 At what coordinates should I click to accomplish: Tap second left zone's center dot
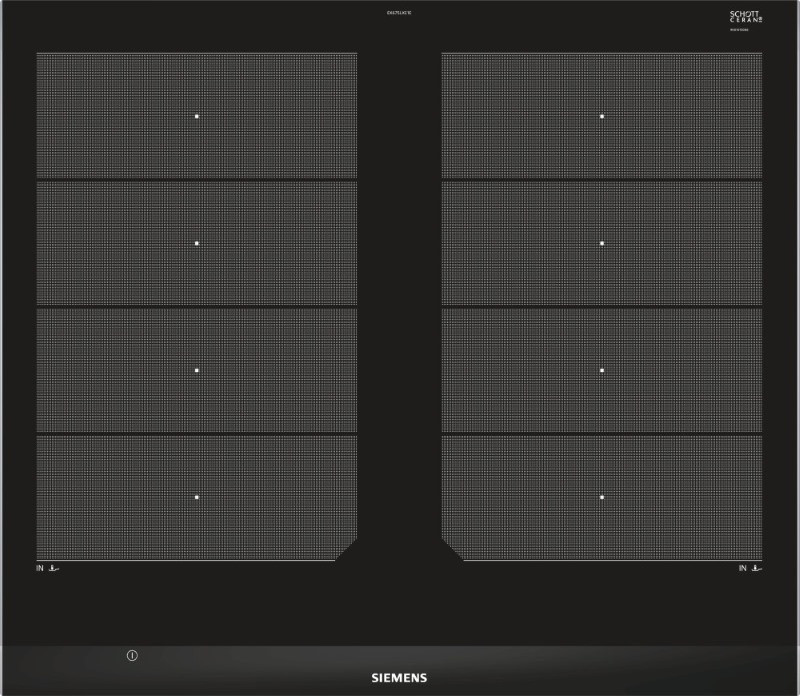pos(197,243)
